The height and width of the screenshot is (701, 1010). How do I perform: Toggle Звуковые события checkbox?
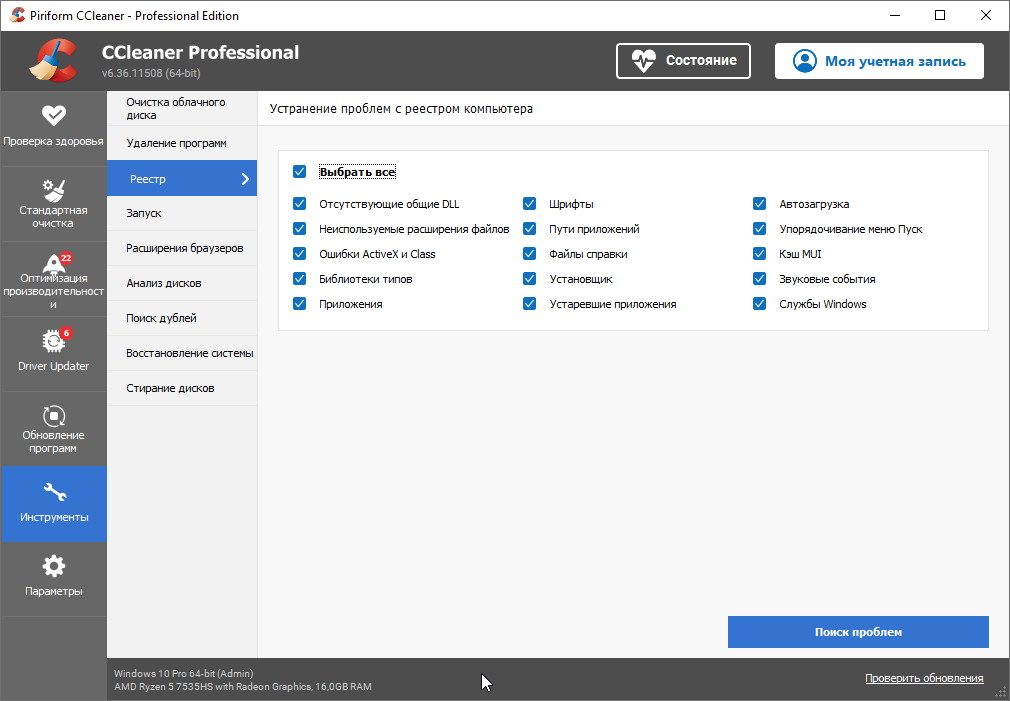tap(759, 279)
